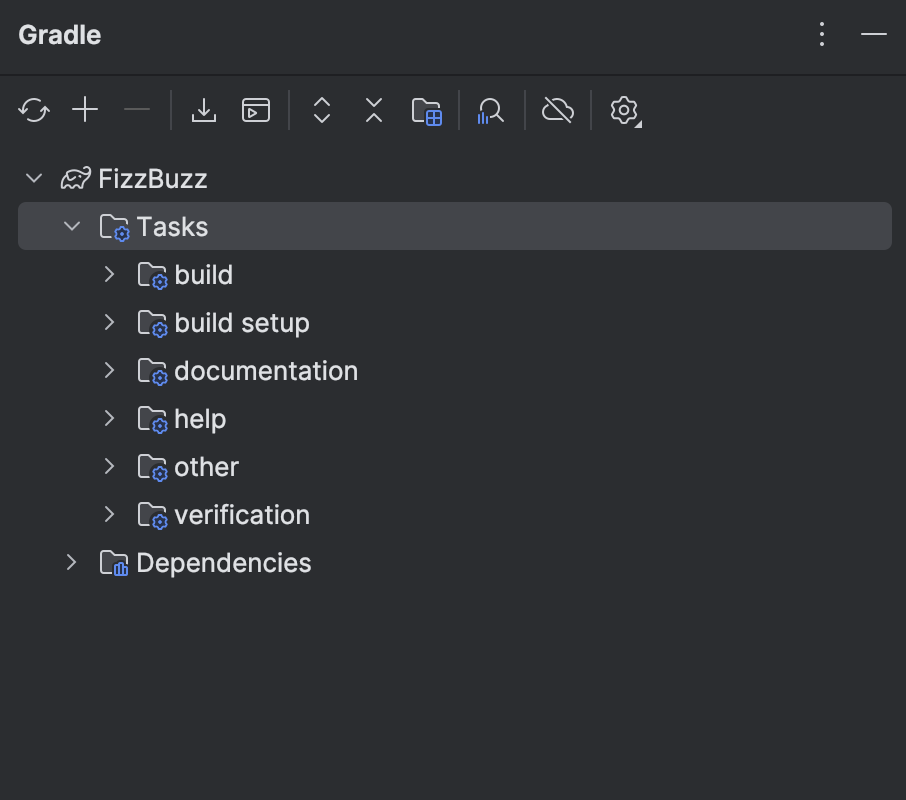The height and width of the screenshot is (800, 906).
Task: Select the build setup tasks group
Action: [241, 322]
